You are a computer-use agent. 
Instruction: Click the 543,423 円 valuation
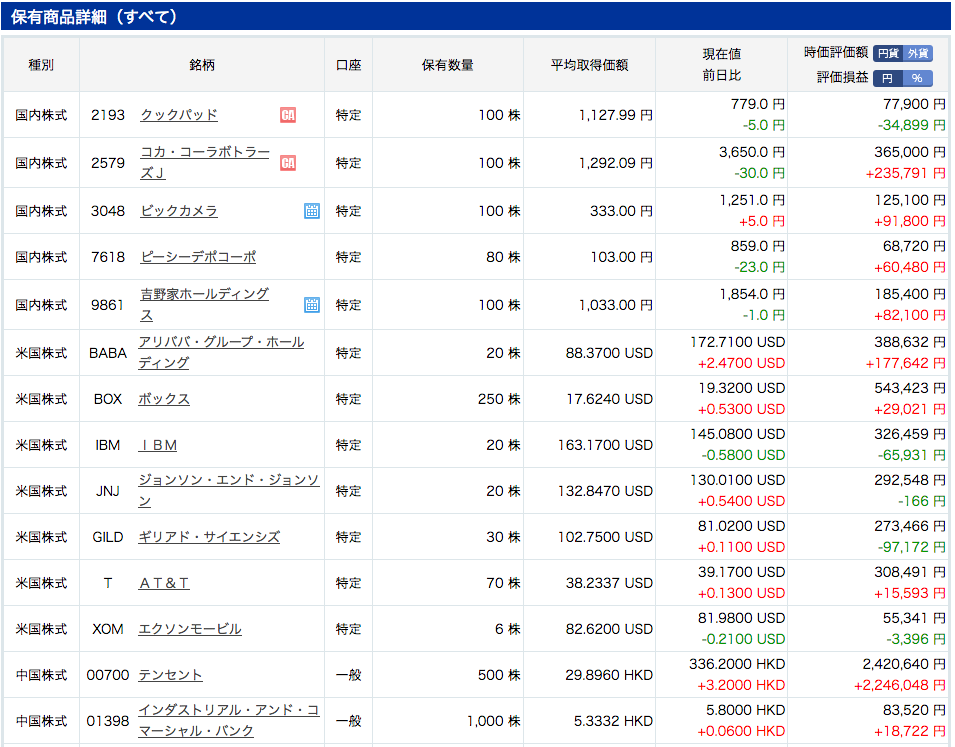(x=910, y=389)
